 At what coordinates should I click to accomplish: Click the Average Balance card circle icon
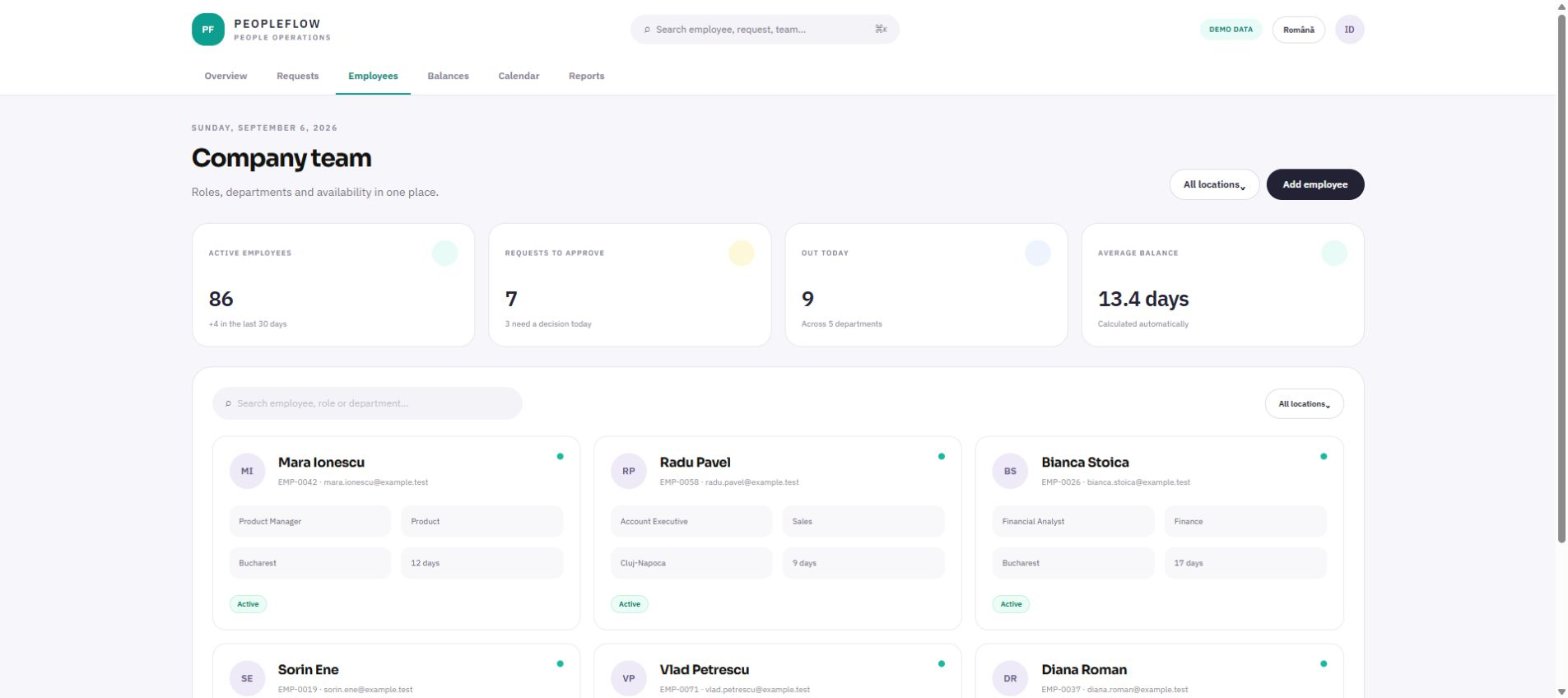coord(1333,253)
